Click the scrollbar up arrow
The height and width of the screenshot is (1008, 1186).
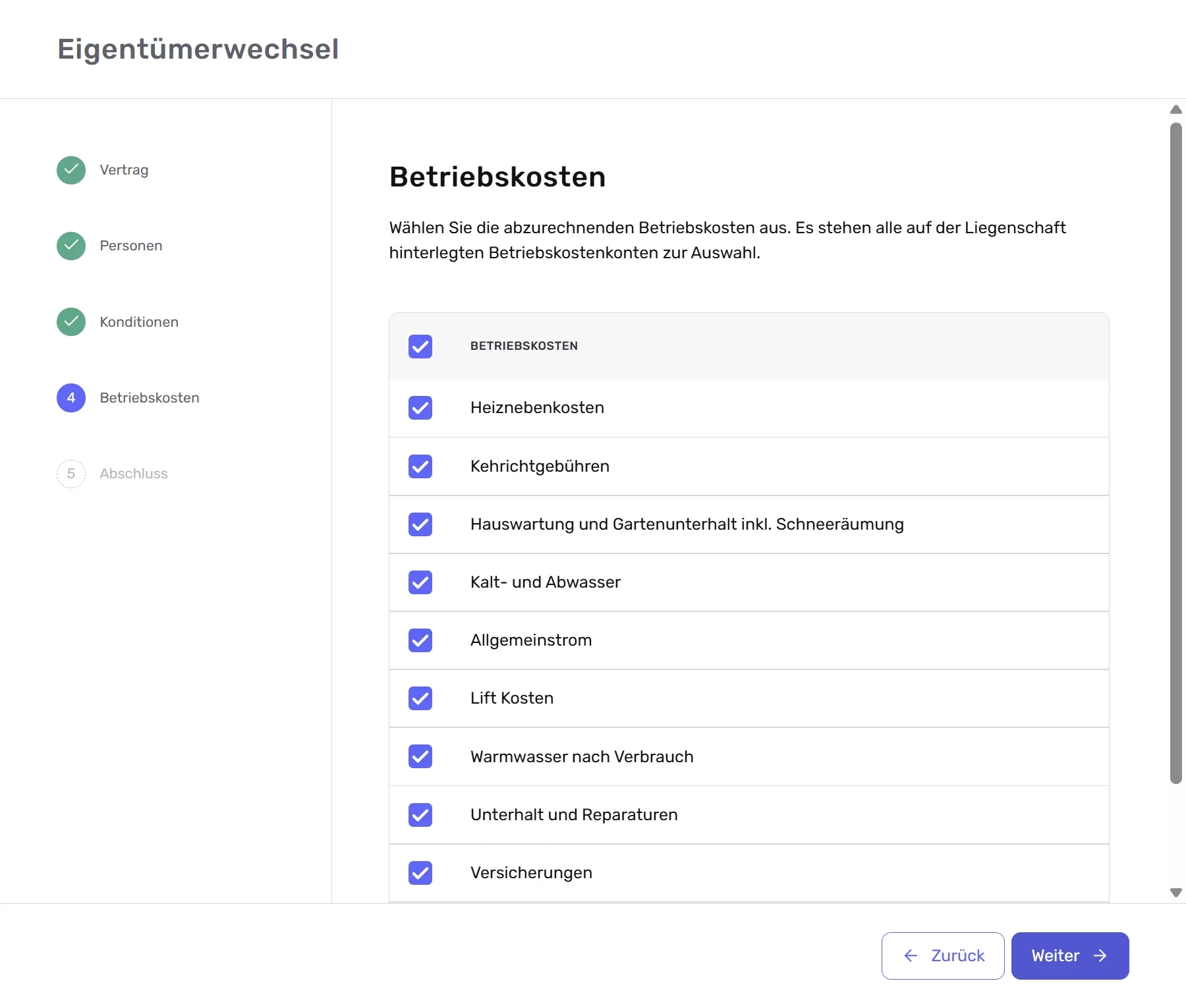1175,109
